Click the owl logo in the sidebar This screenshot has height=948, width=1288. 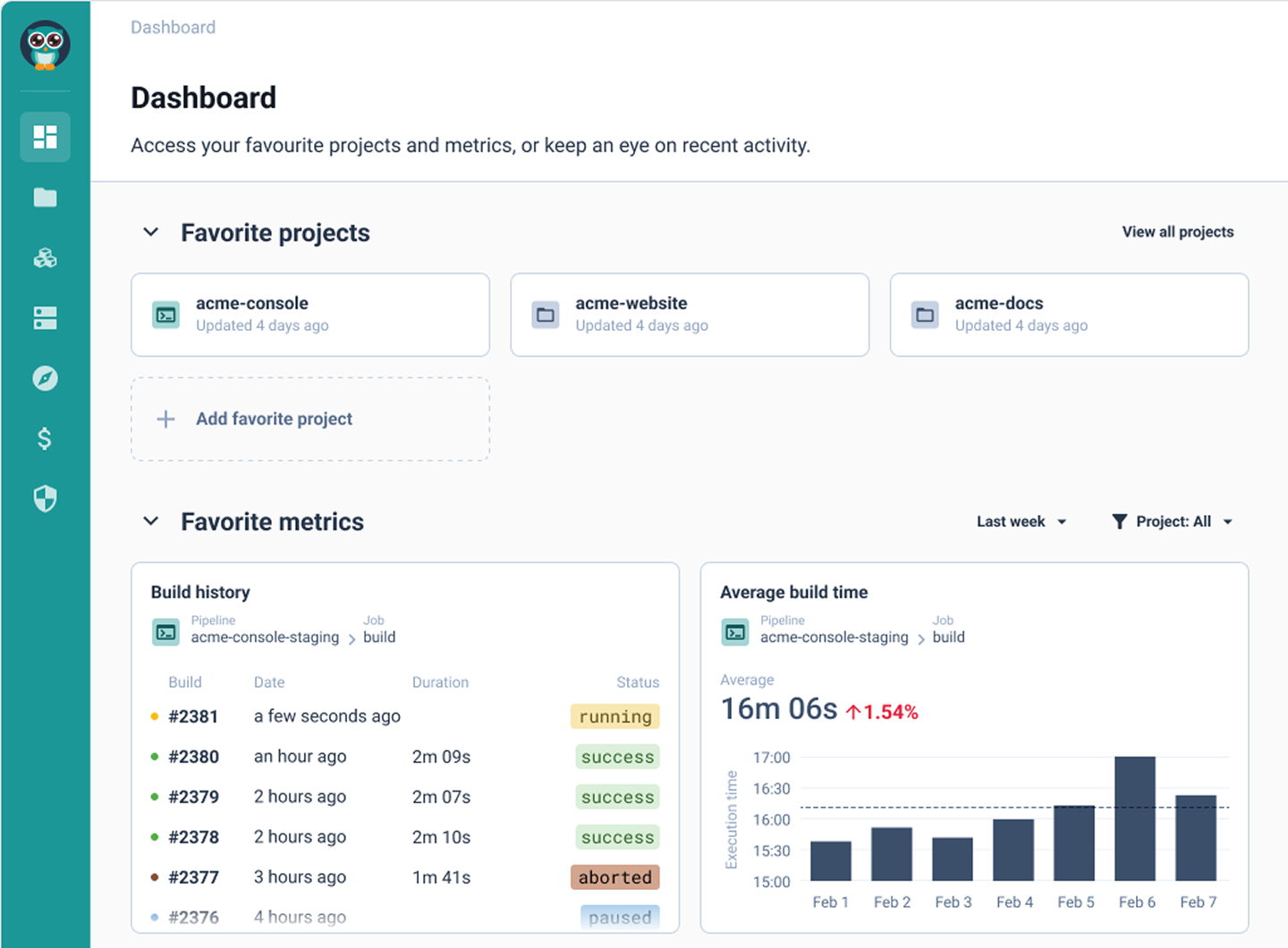click(45, 45)
